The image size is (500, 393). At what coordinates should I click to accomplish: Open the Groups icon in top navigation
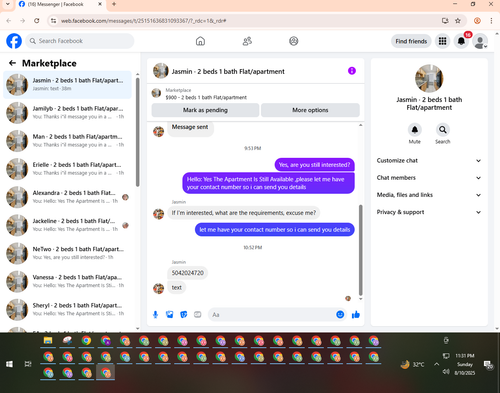293,41
